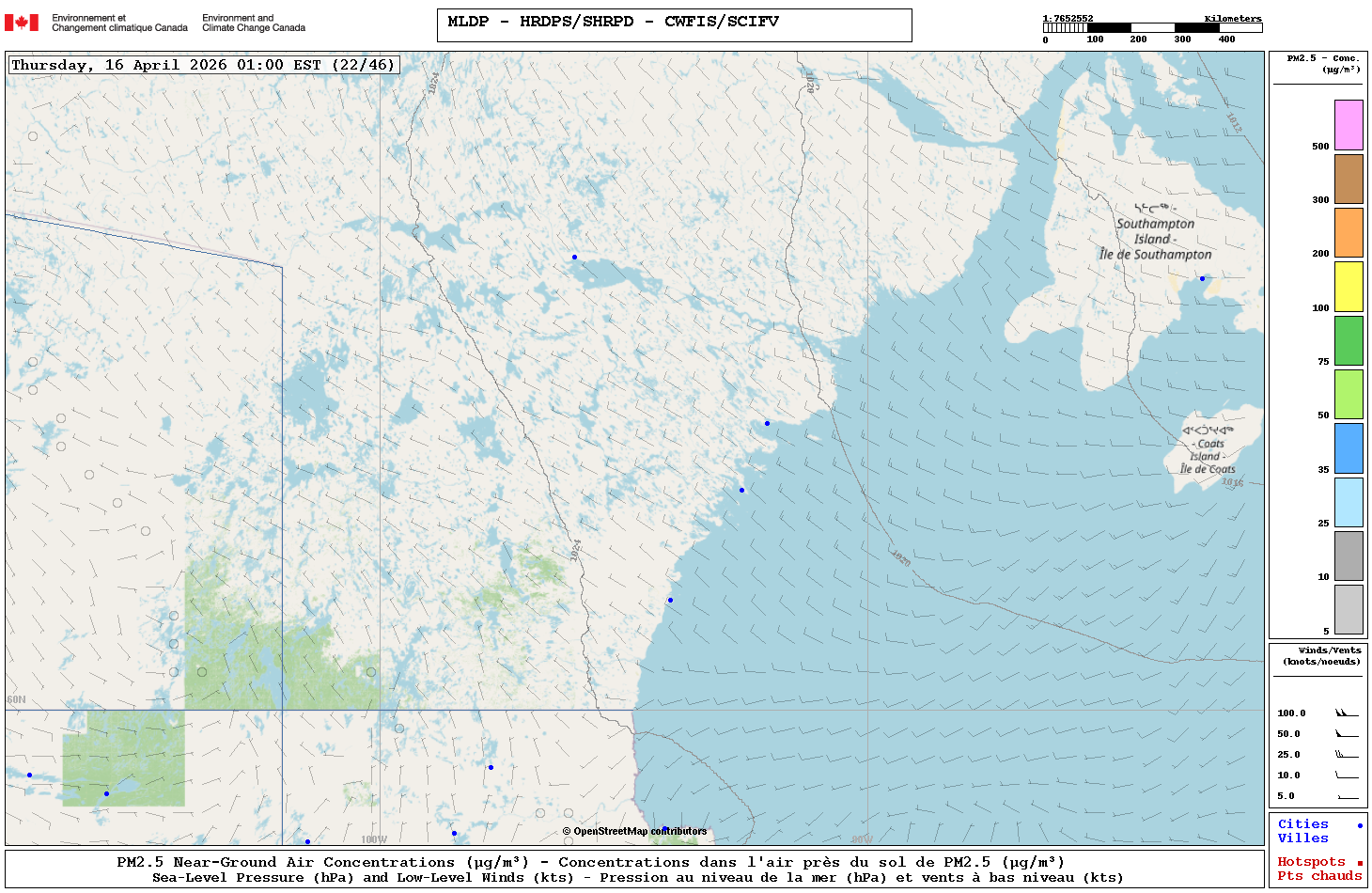The width and height of the screenshot is (1372, 893).
Task: Pick the 5.0 knots wind barb symbol
Action: click(1347, 797)
